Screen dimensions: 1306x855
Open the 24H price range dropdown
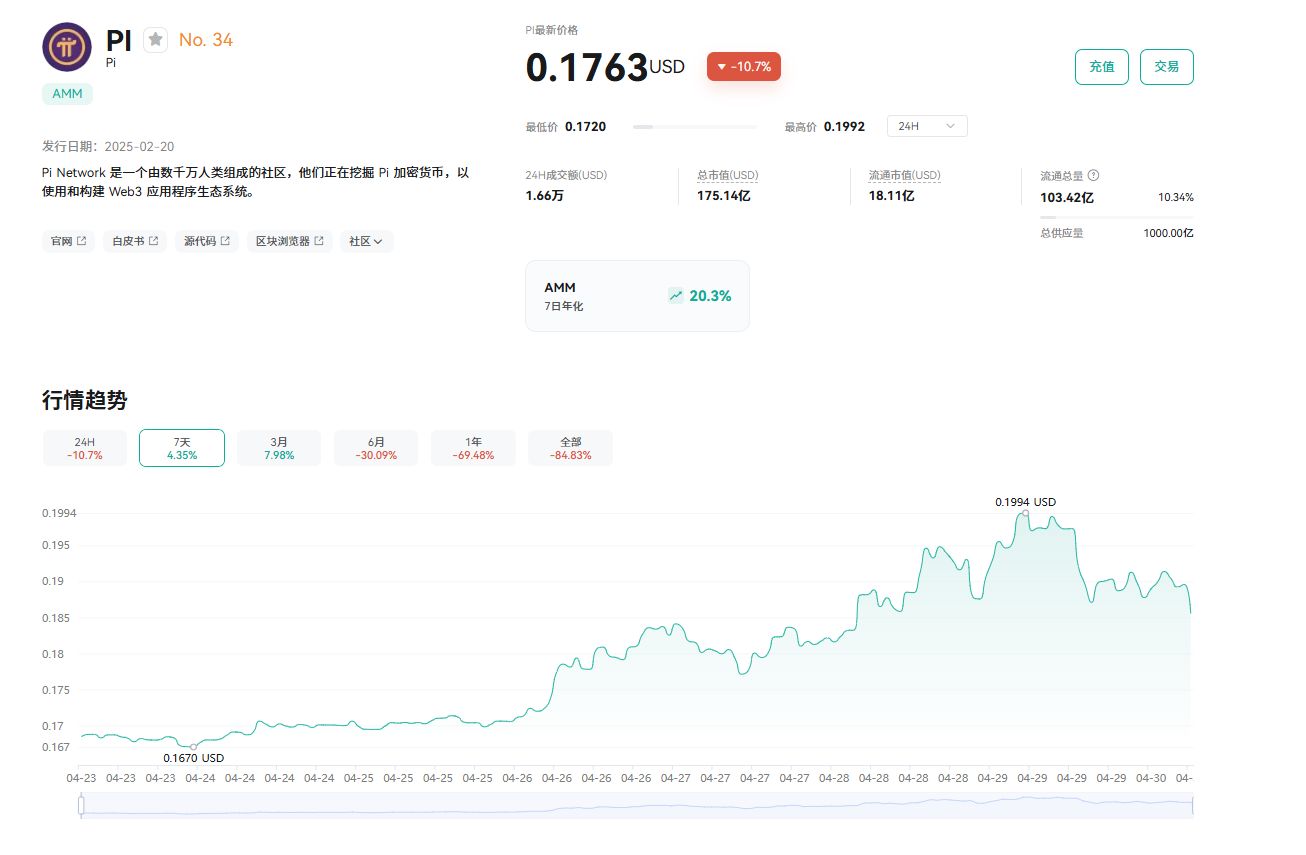927,126
